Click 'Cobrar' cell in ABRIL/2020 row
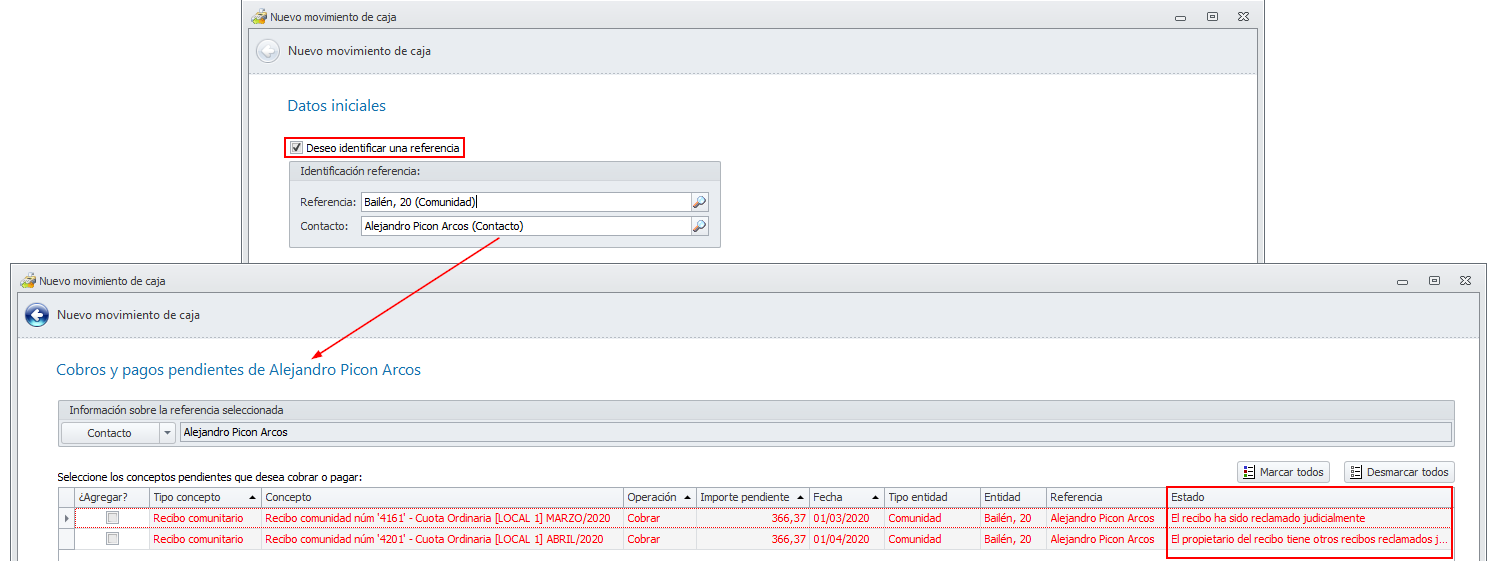Image resolution: width=1488 pixels, height=561 pixels. (x=660, y=539)
